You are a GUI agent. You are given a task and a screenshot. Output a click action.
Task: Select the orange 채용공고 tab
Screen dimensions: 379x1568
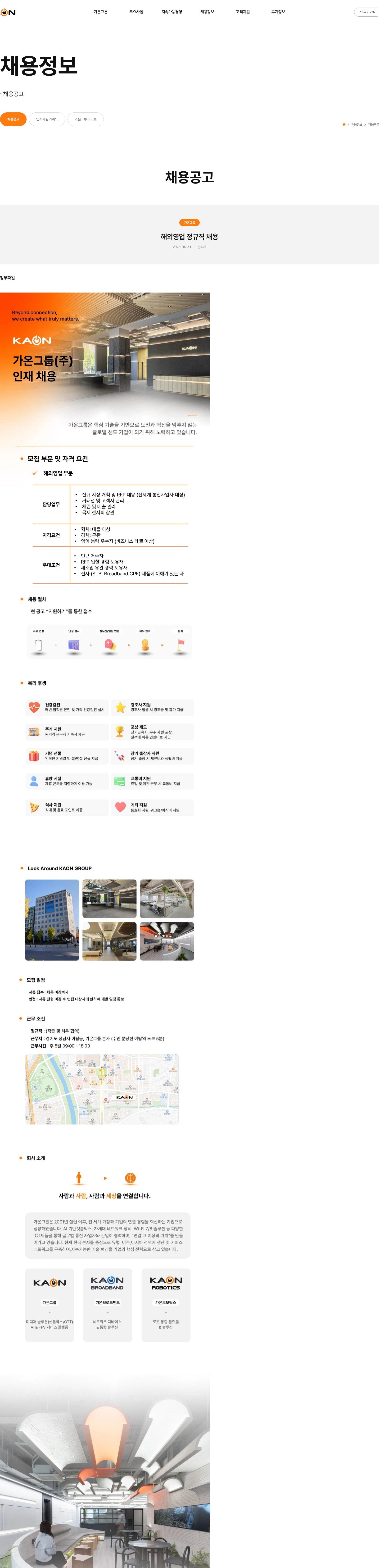[14, 119]
